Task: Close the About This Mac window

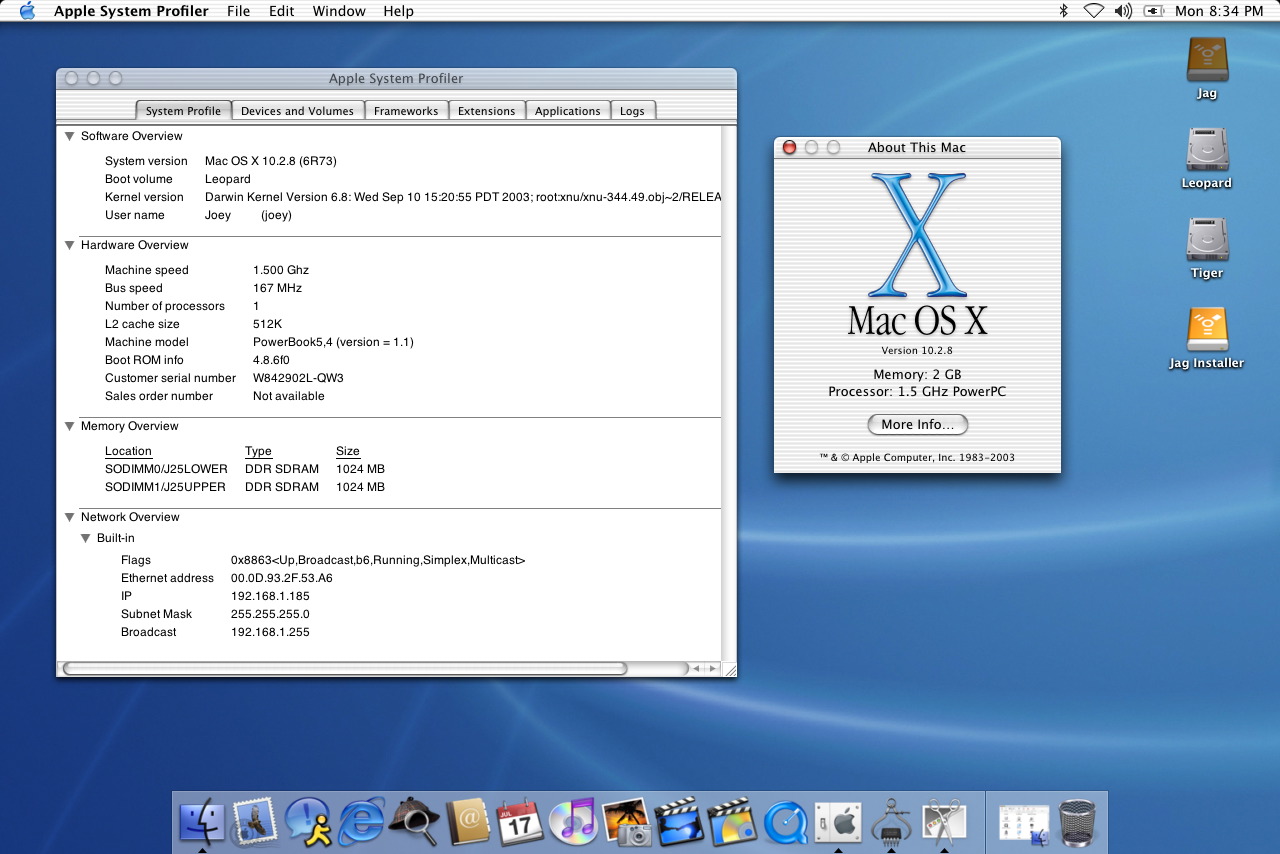Action: click(789, 147)
